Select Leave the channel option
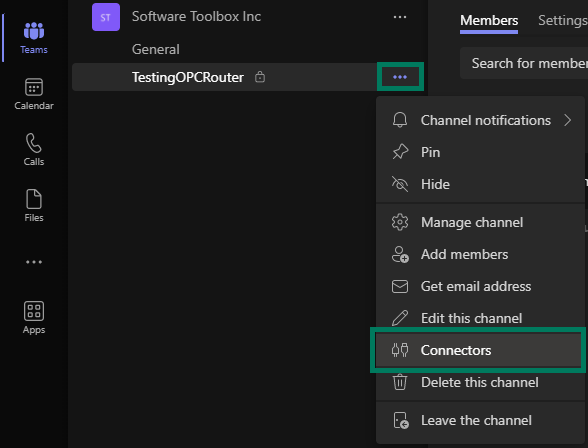 [x=481, y=420]
